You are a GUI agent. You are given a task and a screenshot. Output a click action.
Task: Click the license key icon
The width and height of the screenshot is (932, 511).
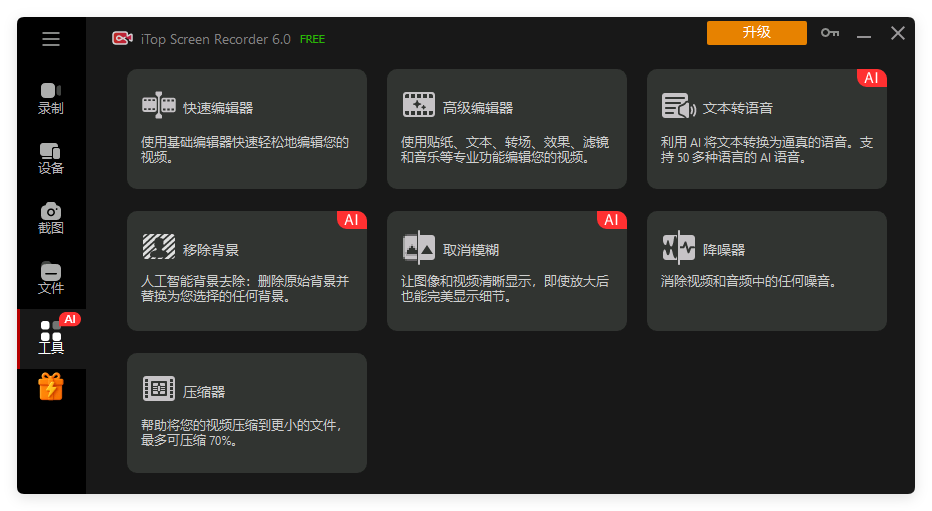(830, 33)
